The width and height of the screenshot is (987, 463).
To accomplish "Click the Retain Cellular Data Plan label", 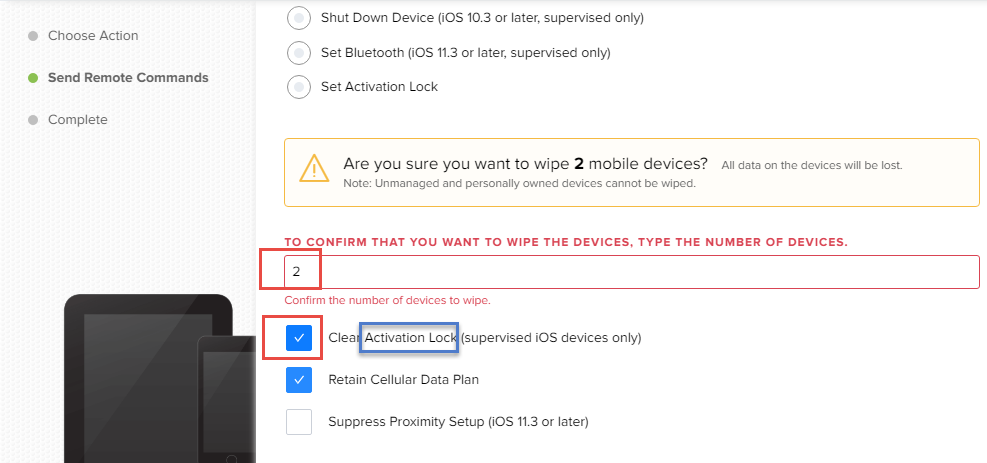I will click(x=403, y=380).
